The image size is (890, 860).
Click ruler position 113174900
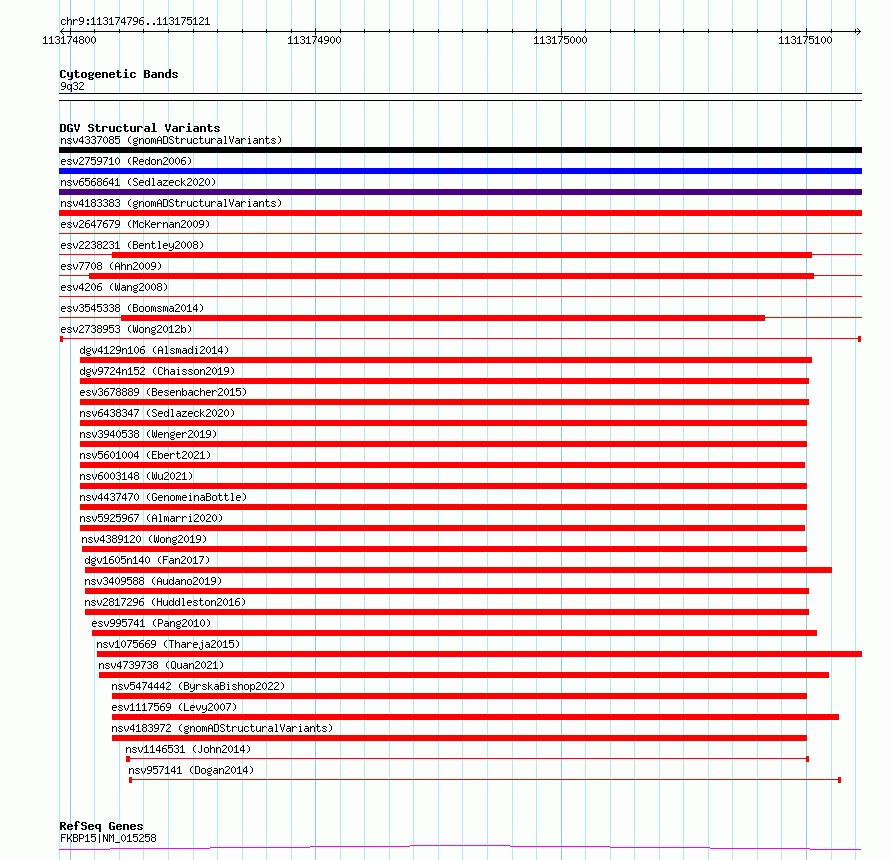point(314,40)
